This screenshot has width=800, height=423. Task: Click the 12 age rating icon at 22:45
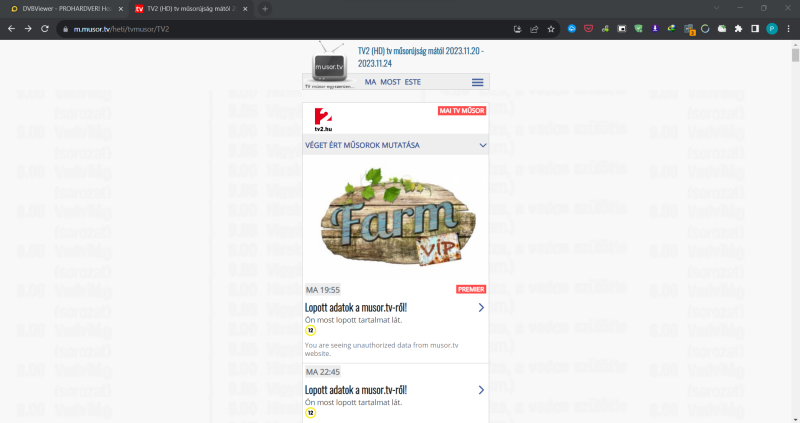click(x=310, y=413)
